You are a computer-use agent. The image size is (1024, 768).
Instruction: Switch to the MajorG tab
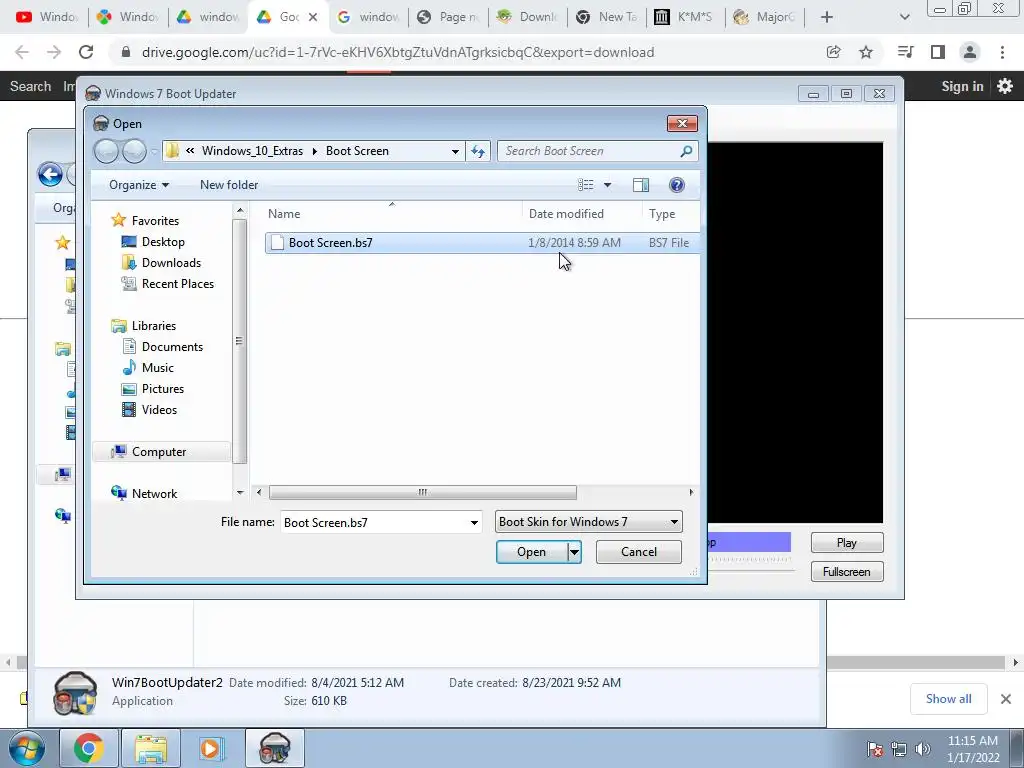[765, 17]
